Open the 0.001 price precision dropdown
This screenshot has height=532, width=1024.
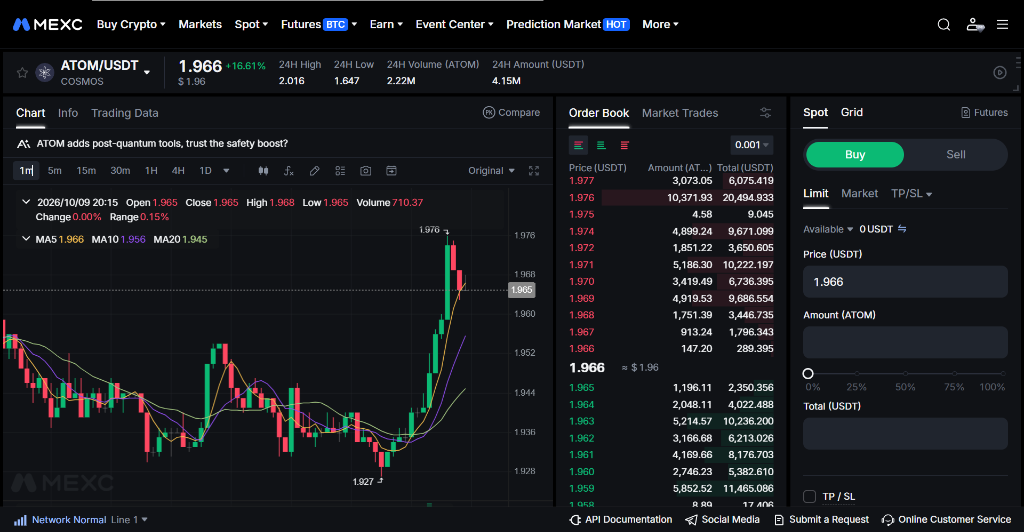click(752, 145)
